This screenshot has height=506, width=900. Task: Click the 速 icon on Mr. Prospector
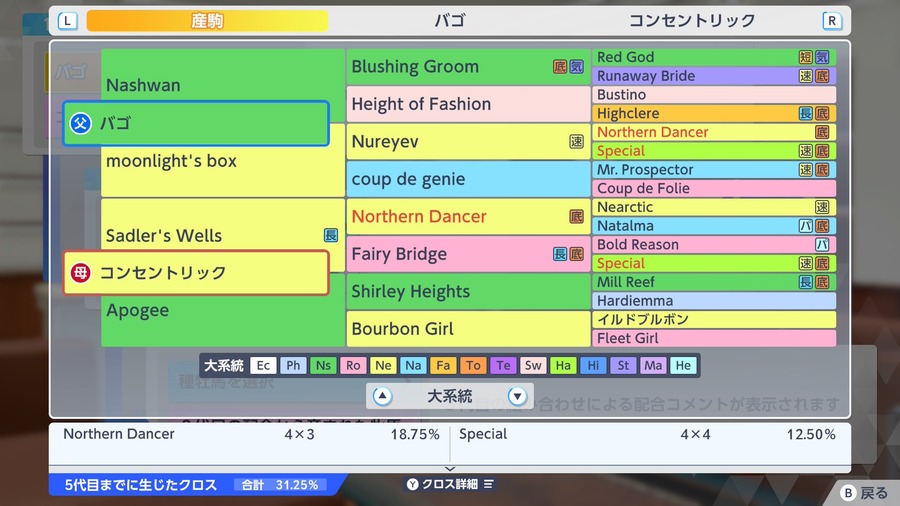click(806, 170)
